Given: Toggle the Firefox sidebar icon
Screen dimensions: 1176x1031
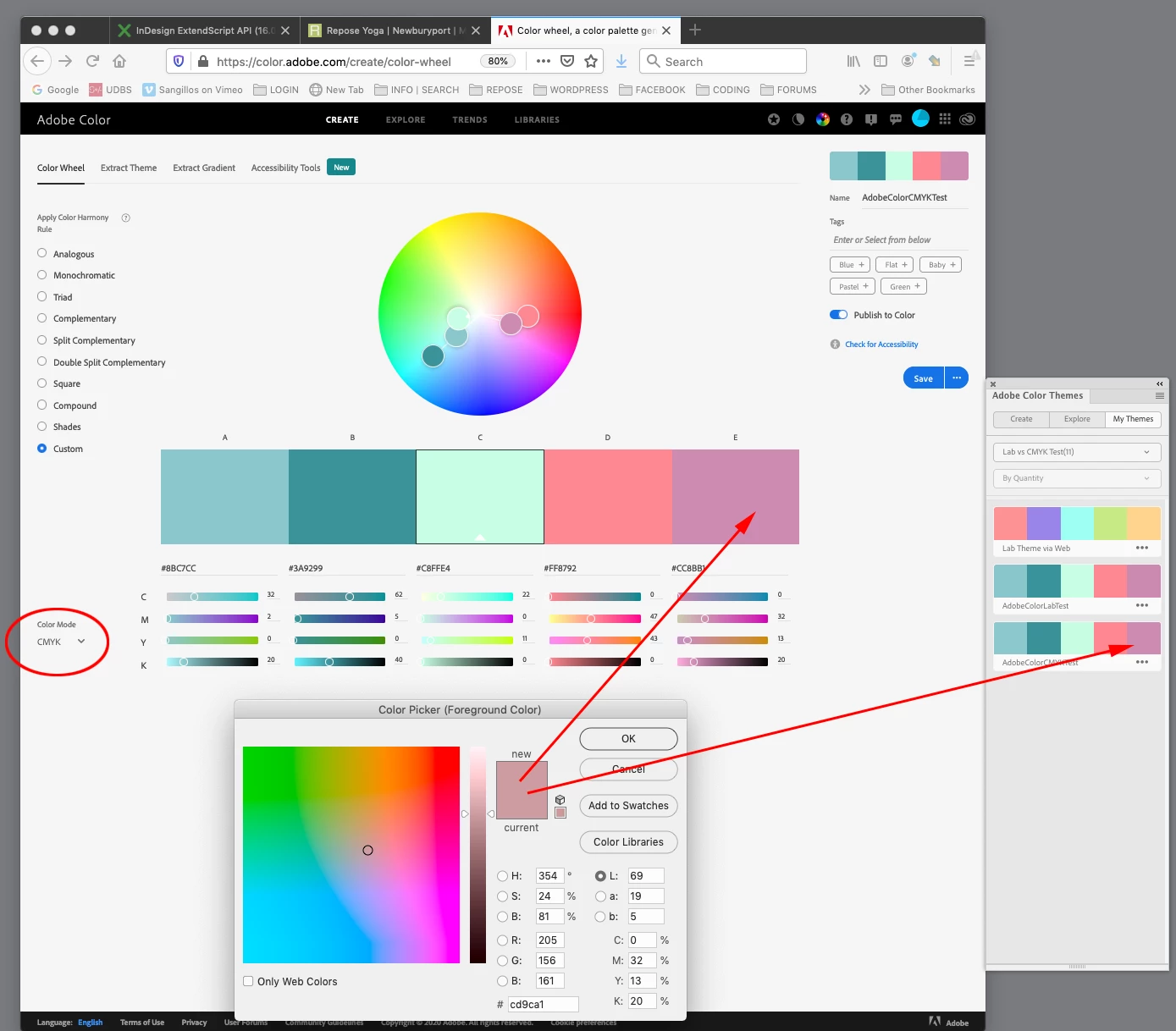Looking at the screenshot, I should (x=881, y=61).
